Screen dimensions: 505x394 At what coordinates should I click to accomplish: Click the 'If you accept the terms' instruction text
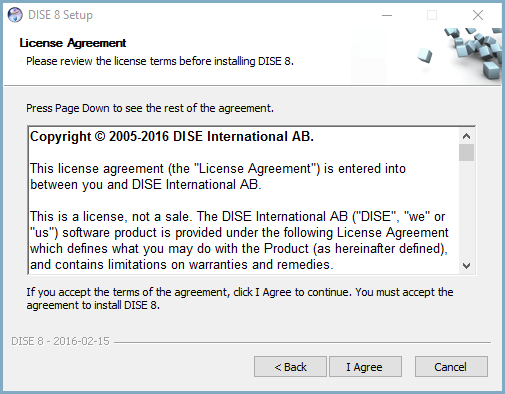(240, 299)
